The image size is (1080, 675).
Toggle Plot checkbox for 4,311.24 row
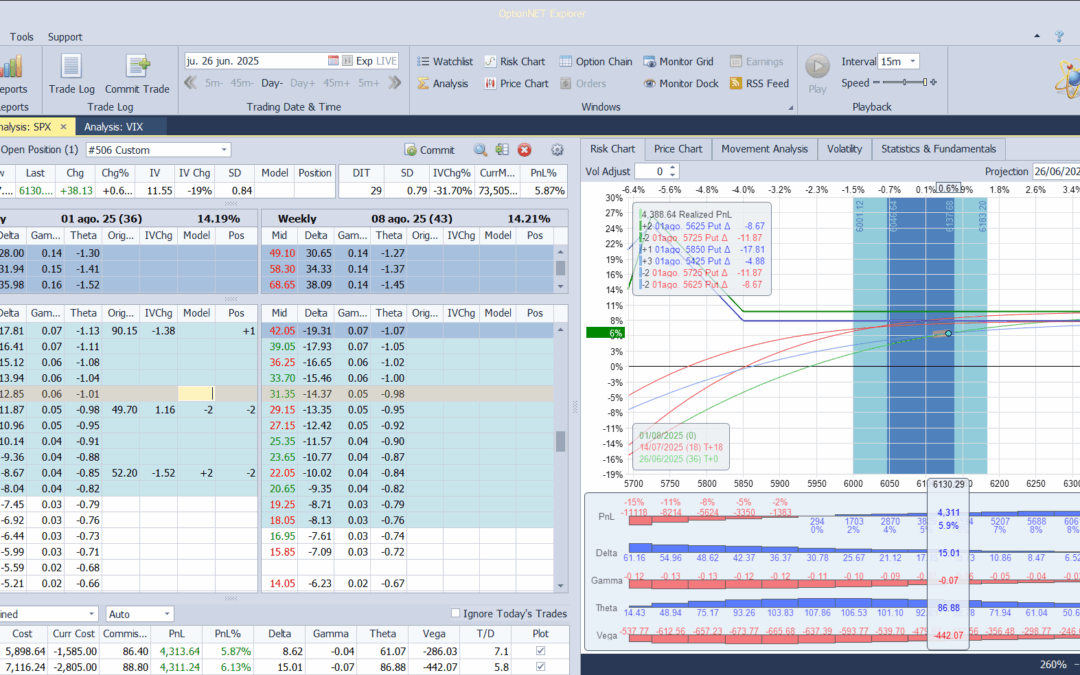click(541, 667)
